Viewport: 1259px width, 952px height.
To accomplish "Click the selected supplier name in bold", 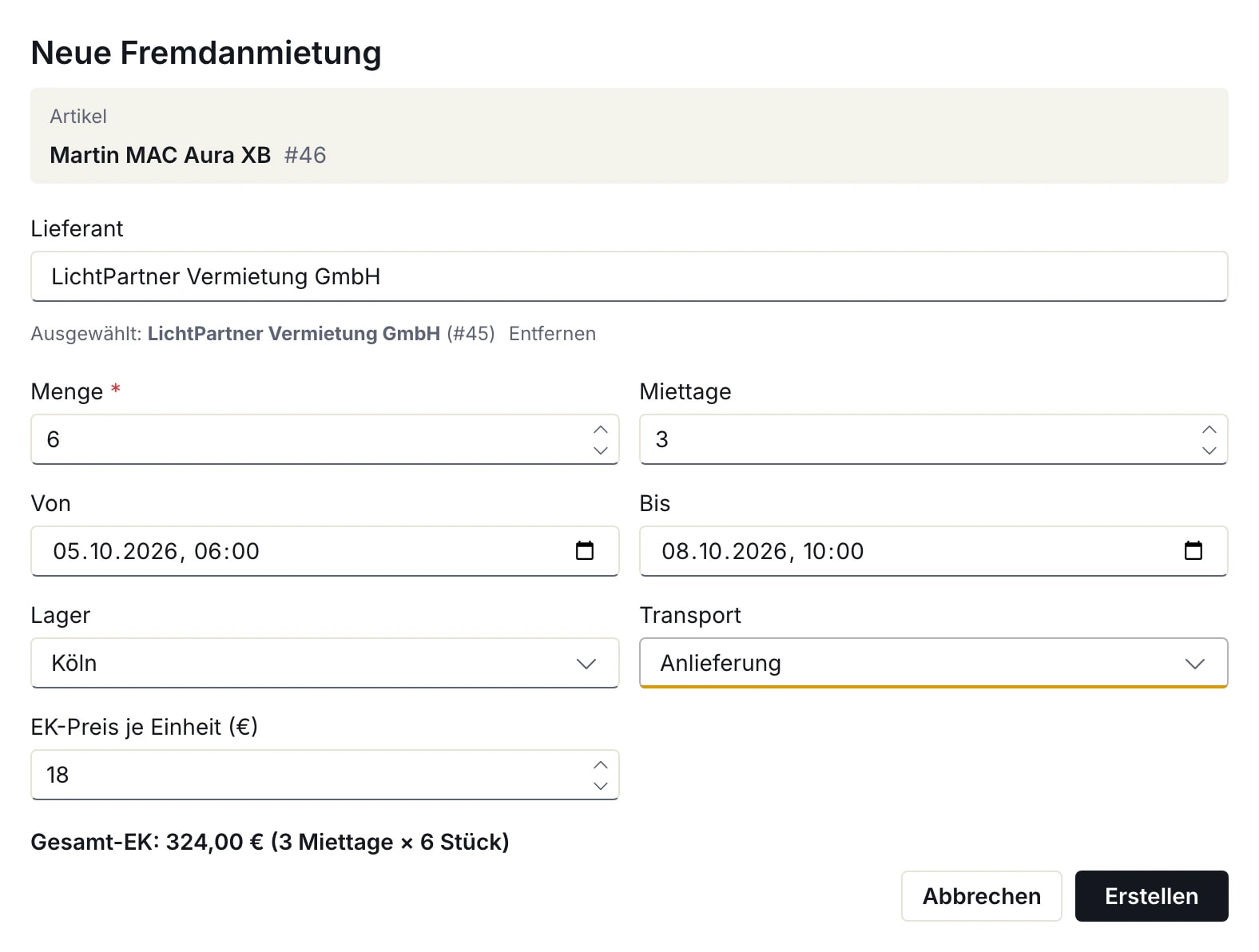I will [x=294, y=334].
